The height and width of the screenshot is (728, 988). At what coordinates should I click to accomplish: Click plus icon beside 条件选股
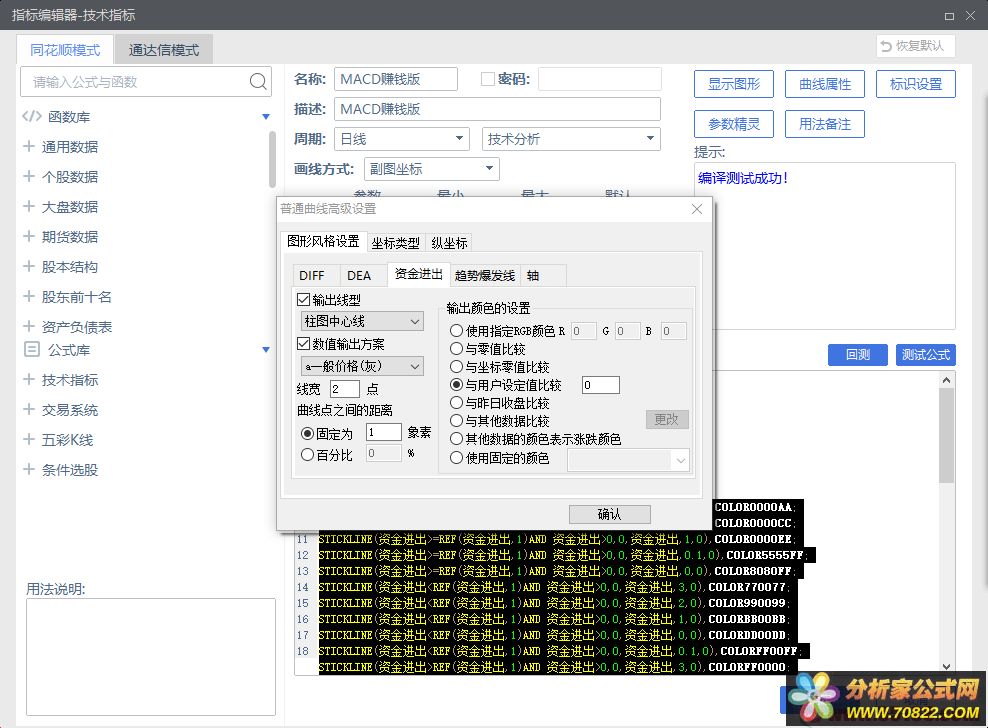(x=28, y=469)
